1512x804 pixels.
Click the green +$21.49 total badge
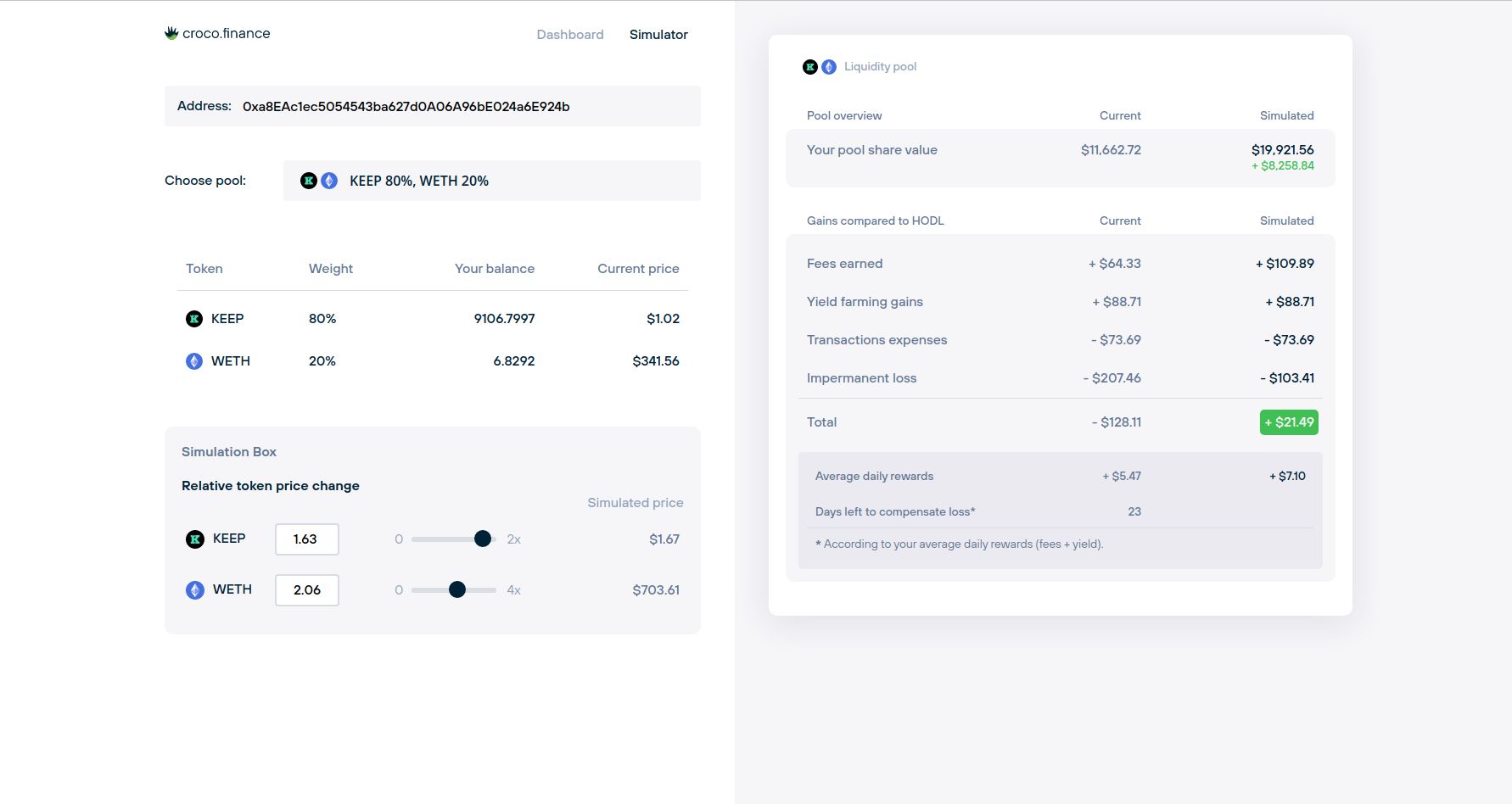pos(1289,422)
